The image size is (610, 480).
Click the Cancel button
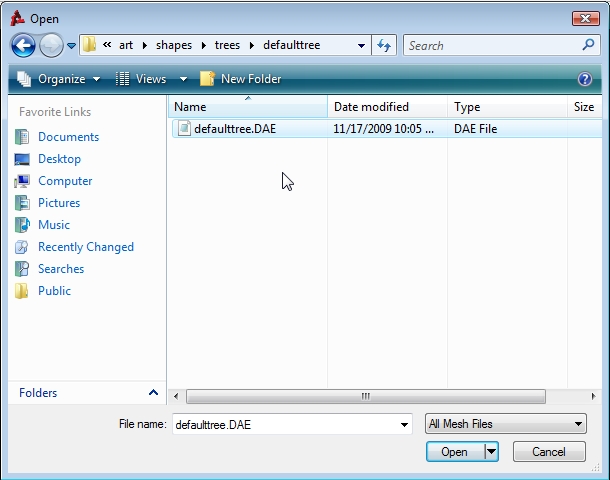pos(549,452)
